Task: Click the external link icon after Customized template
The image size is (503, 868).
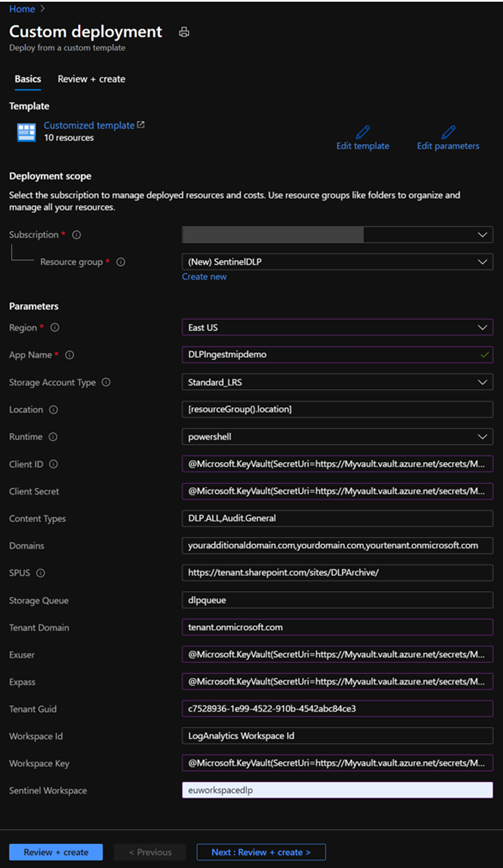Action: (x=141, y=125)
